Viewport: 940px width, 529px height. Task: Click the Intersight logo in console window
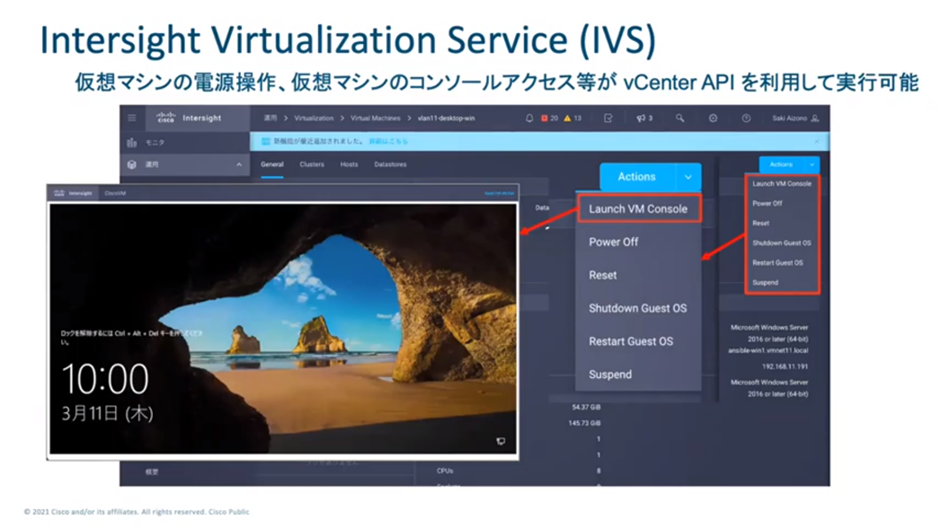click(x=59, y=193)
